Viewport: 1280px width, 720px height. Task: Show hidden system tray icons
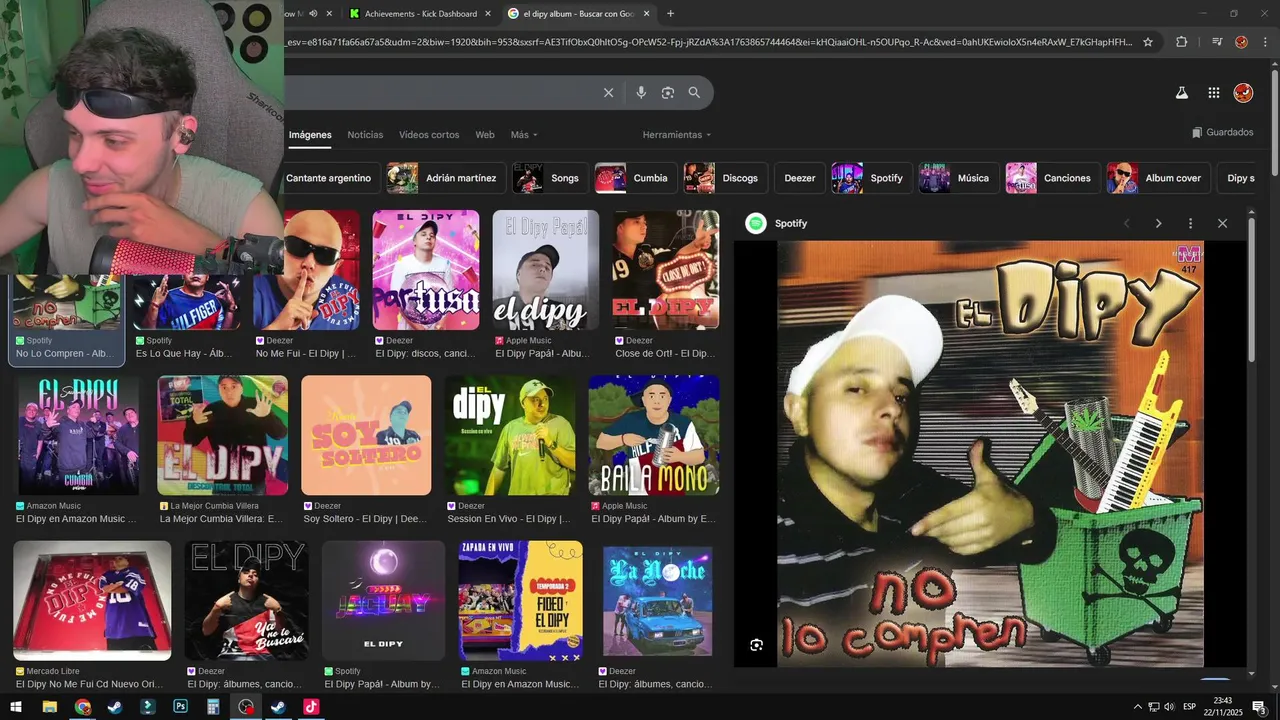pos(1137,707)
